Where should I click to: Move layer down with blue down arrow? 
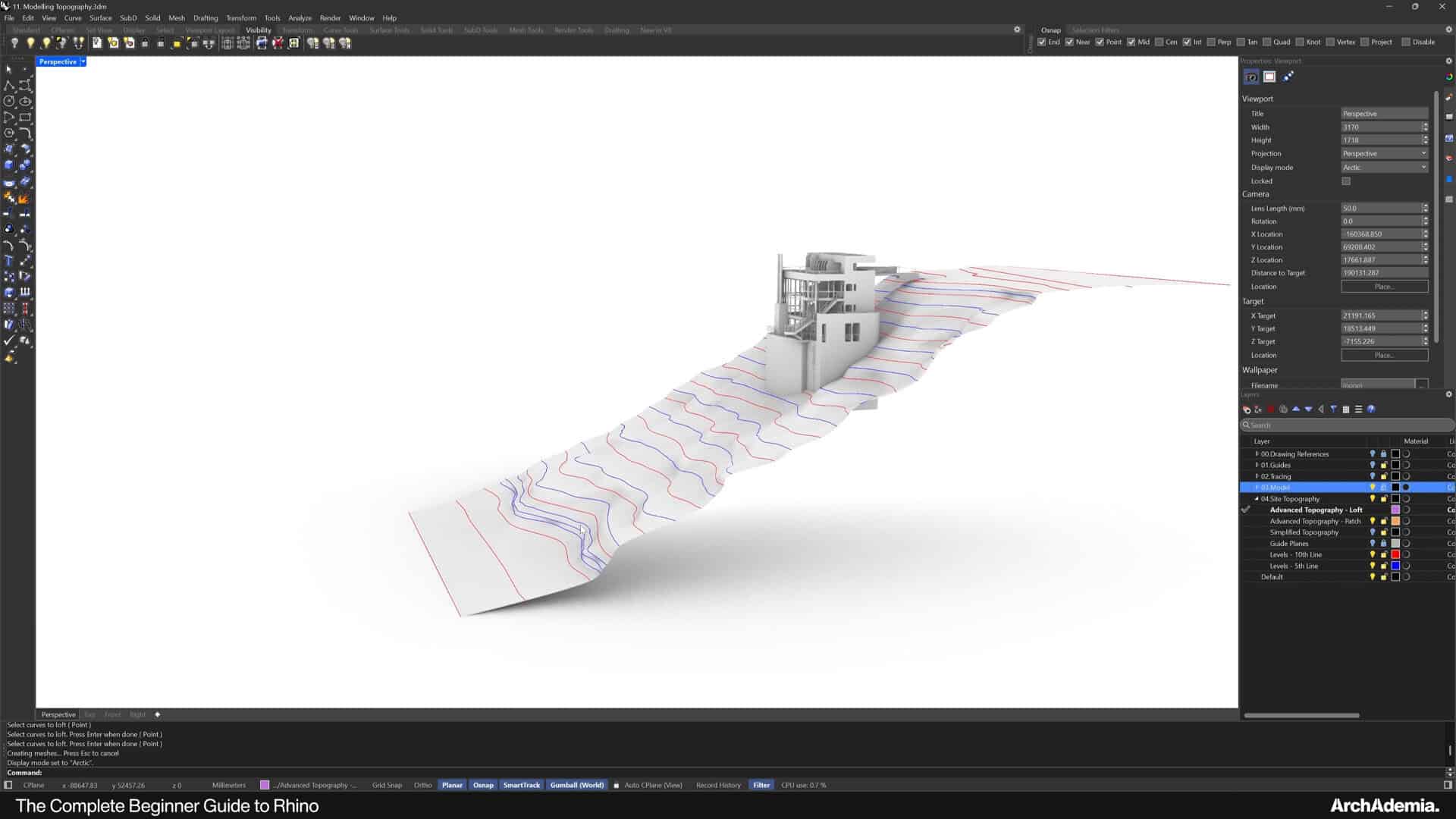pos(1309,409)
